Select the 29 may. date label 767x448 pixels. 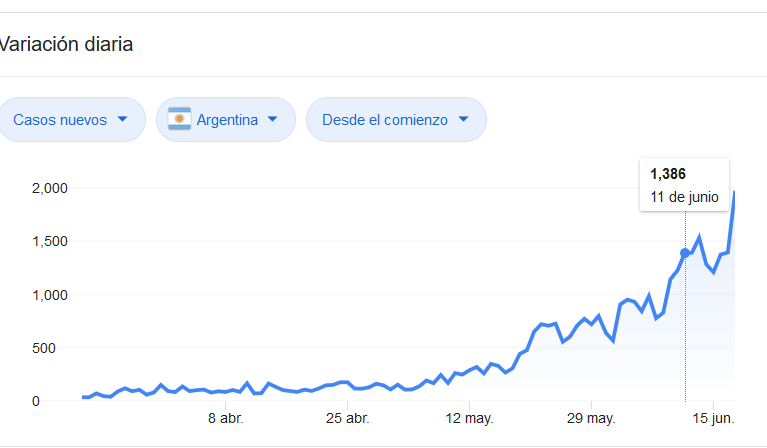coord(591,418)
